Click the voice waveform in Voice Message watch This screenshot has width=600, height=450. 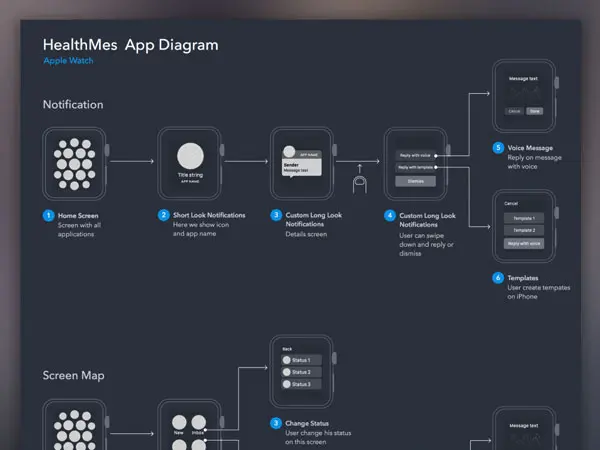524,92
